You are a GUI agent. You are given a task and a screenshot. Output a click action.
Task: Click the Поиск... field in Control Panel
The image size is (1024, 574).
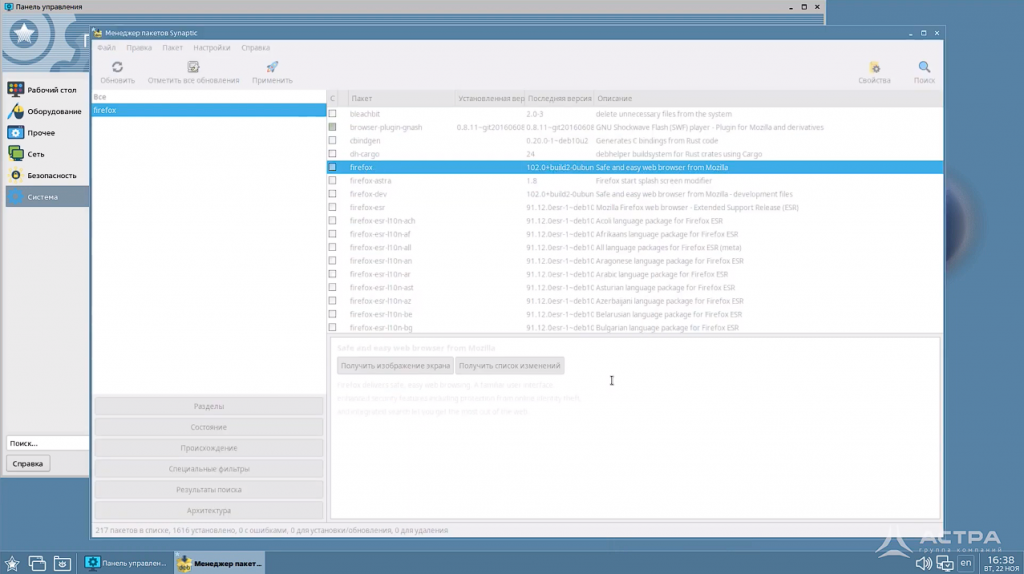tap(47, 443)
